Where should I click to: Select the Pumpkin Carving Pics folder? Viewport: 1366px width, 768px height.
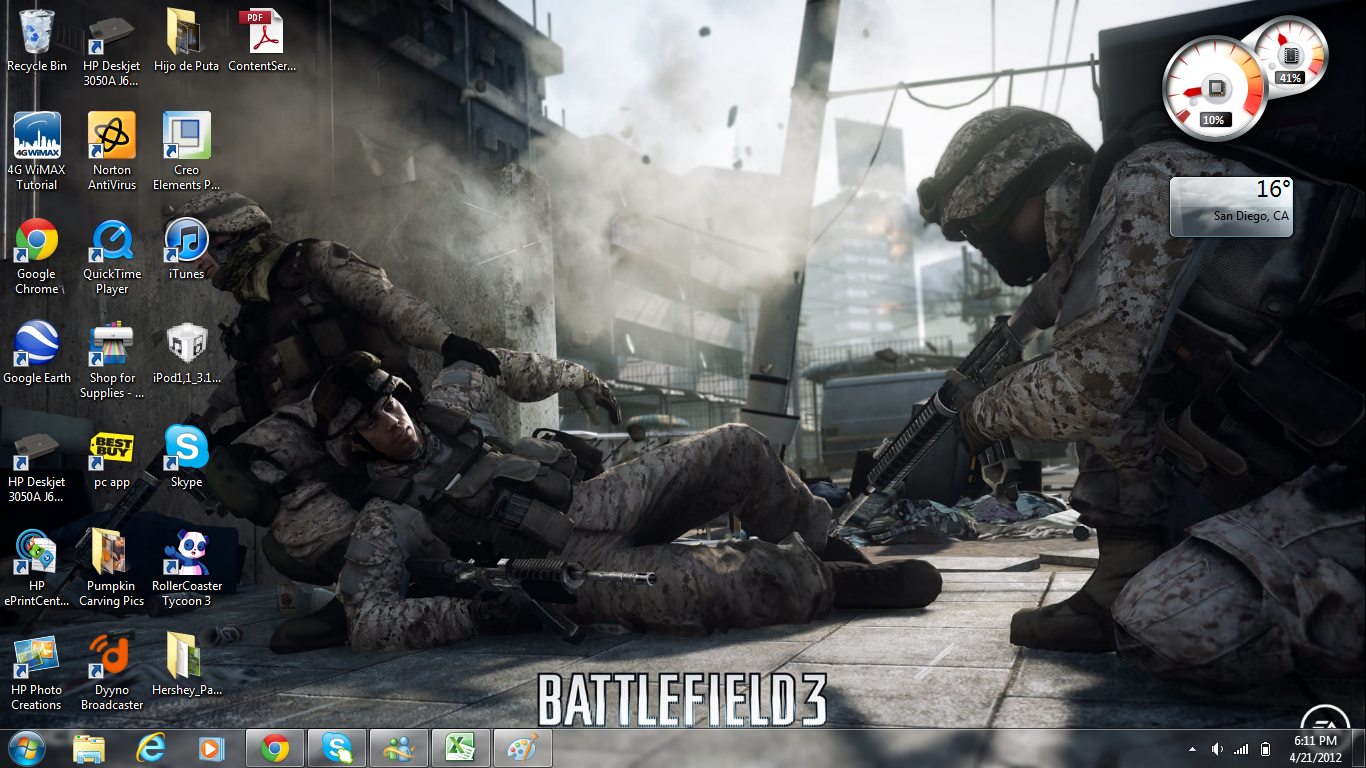coord(112,553)
